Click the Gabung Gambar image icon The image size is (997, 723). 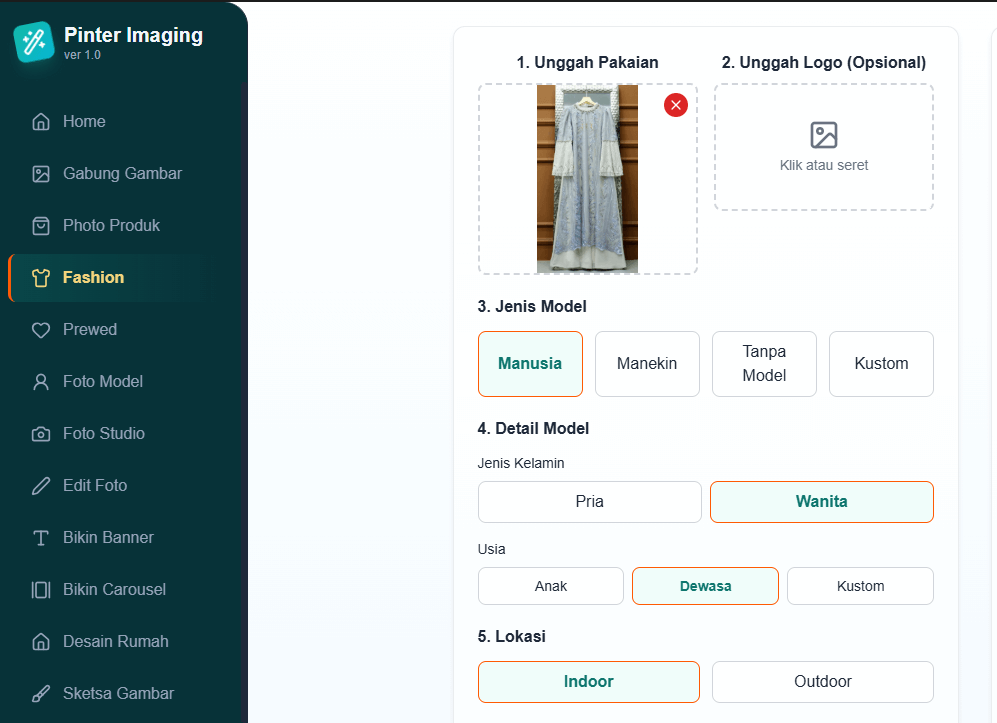(x=41, y=174)
